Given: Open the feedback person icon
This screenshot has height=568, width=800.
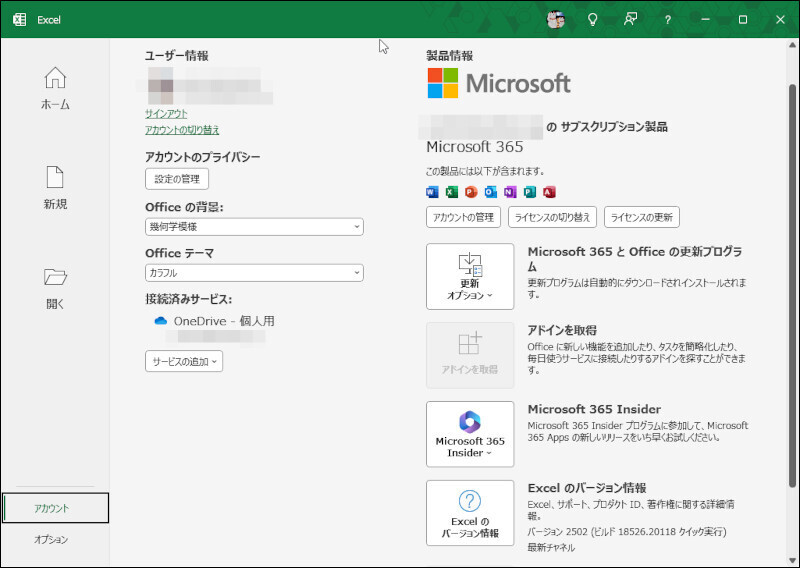Looking at the screenshot, I should pyautogui.click(x=630, y=19).
